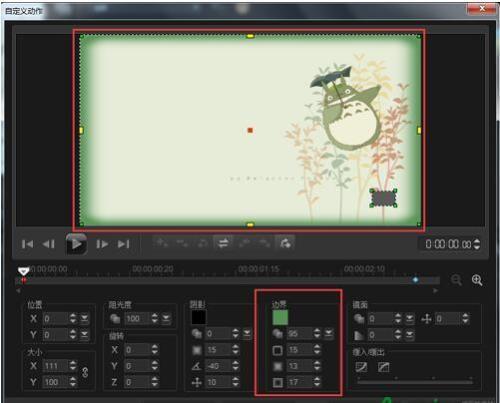This screenshot has width=500, height=403.
Task: Jump to the end of the clip
Action: [124, 244]
